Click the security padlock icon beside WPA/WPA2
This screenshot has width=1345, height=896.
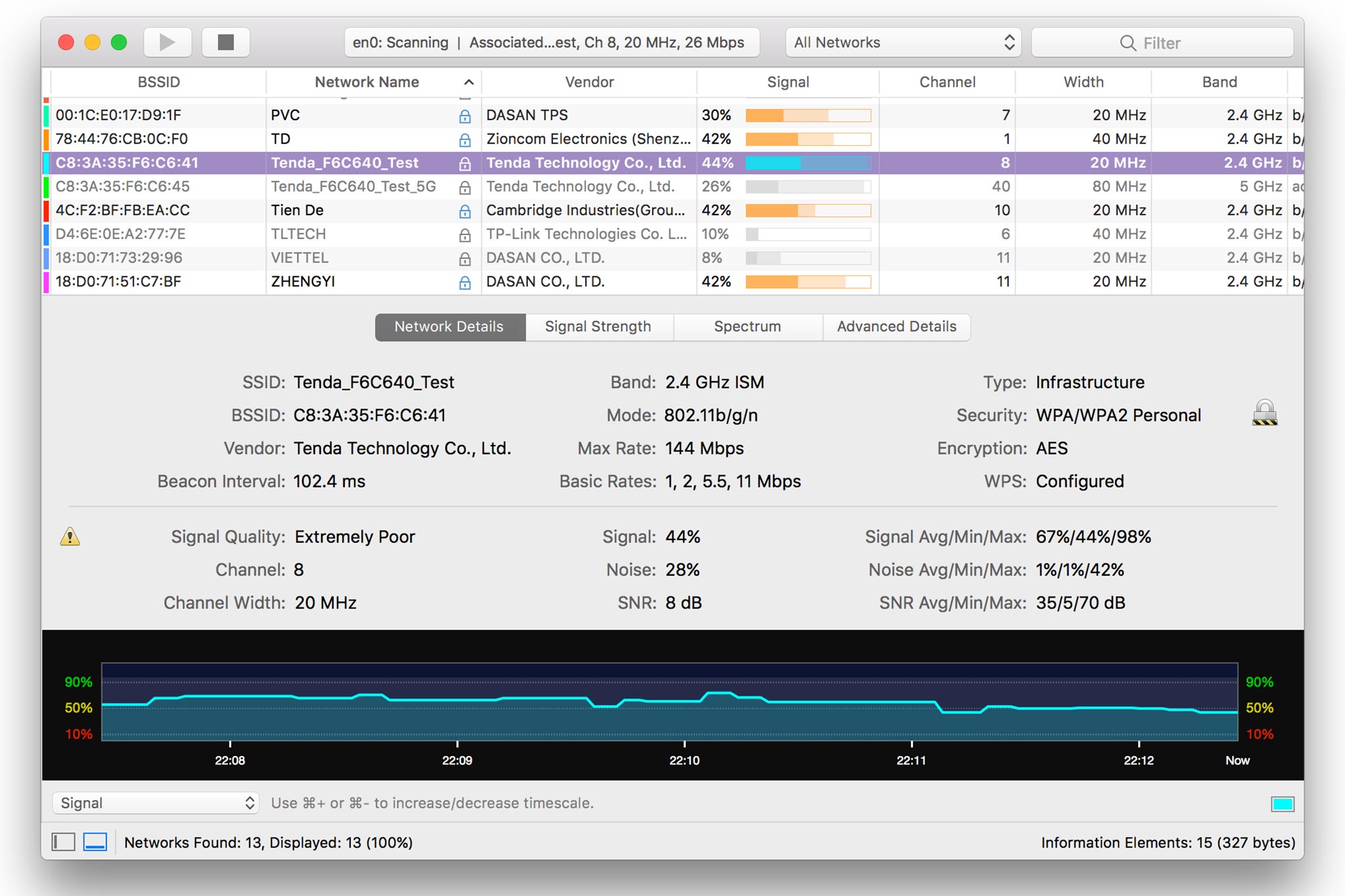[x=1264, y=413]
